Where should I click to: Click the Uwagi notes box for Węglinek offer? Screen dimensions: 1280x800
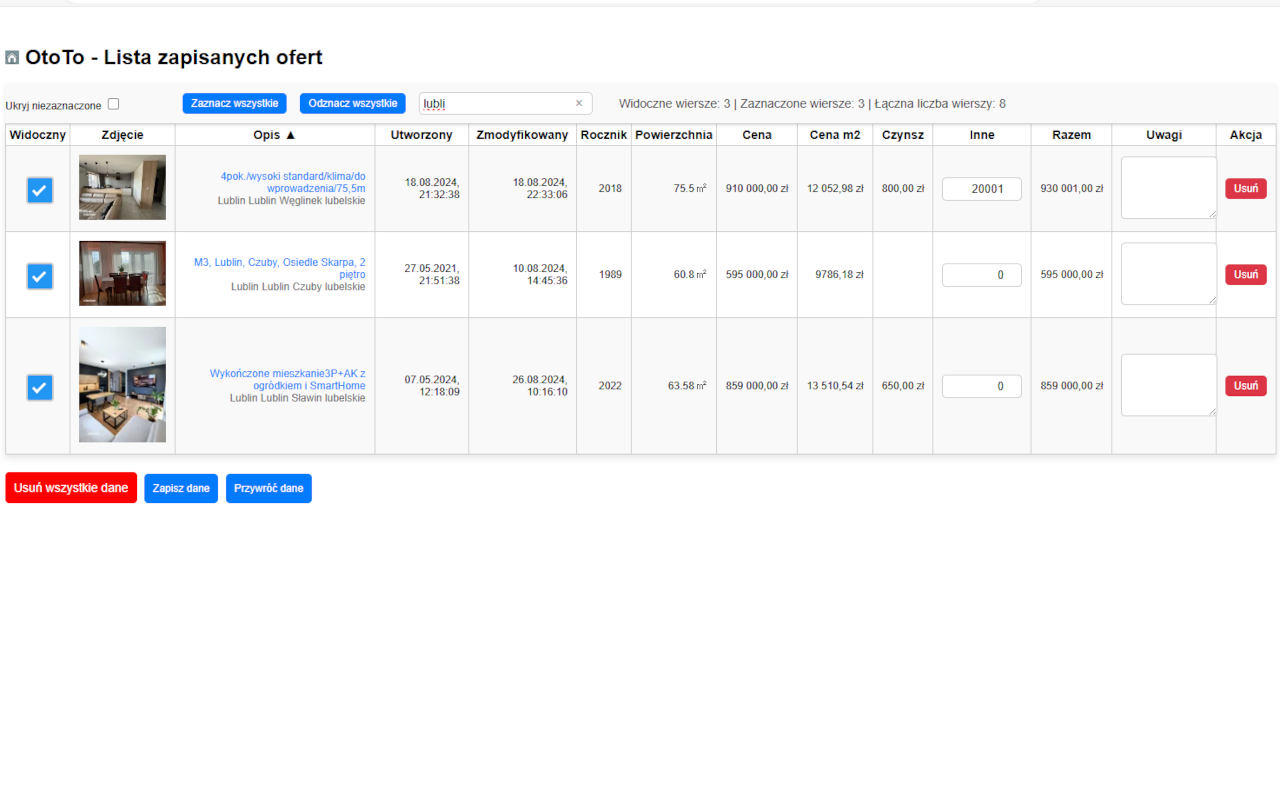click(x=1169, y=187)
